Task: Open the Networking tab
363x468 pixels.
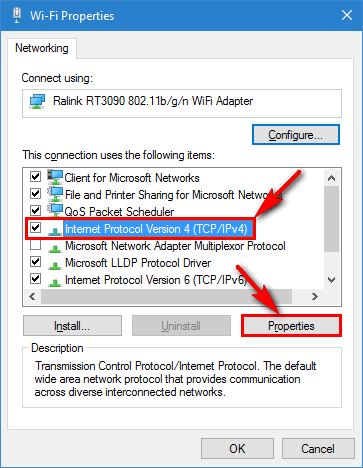Action: tap(42, 48)
